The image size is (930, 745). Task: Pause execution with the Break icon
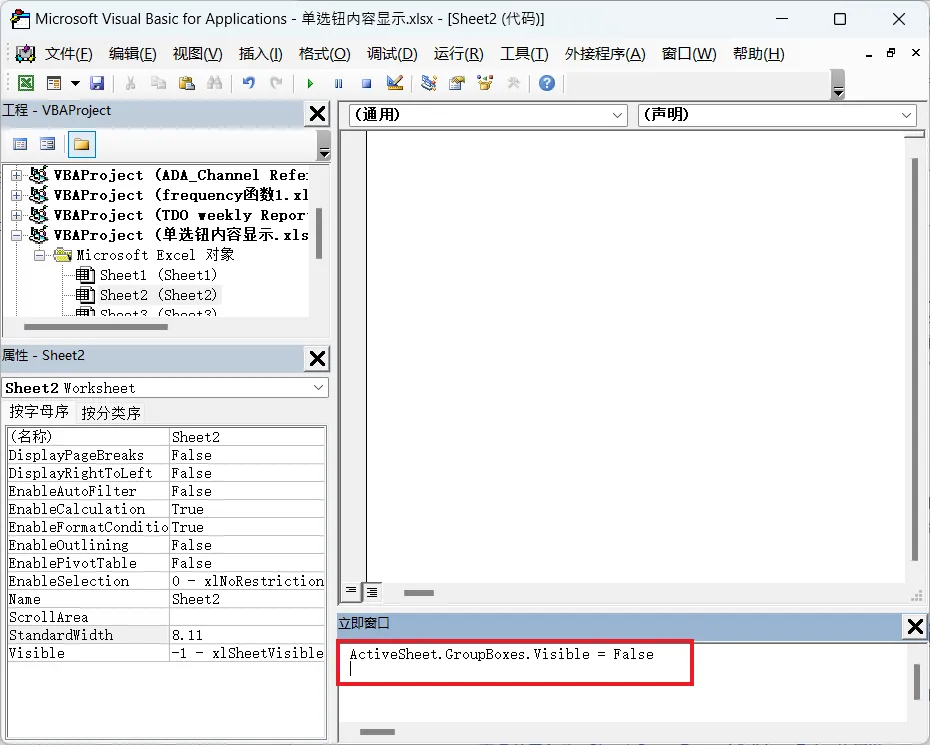tap(338, 84)
